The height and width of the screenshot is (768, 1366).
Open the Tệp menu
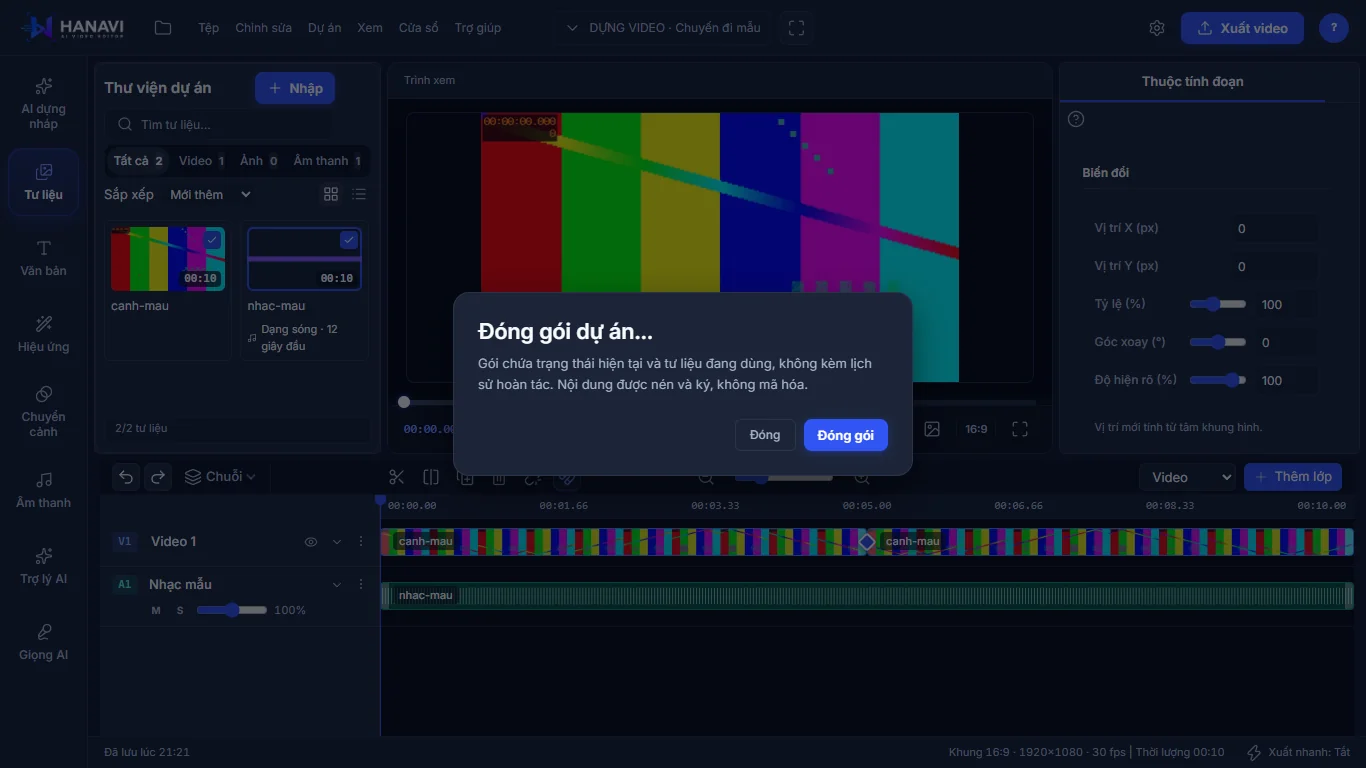[x=208, y=28]
